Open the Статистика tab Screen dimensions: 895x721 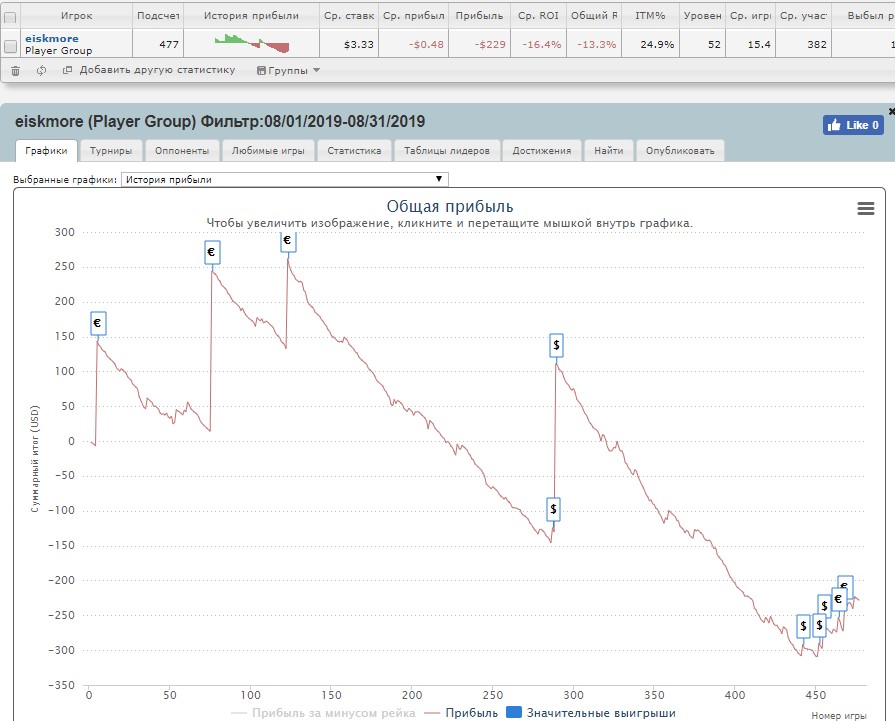[x=354, y=151]
